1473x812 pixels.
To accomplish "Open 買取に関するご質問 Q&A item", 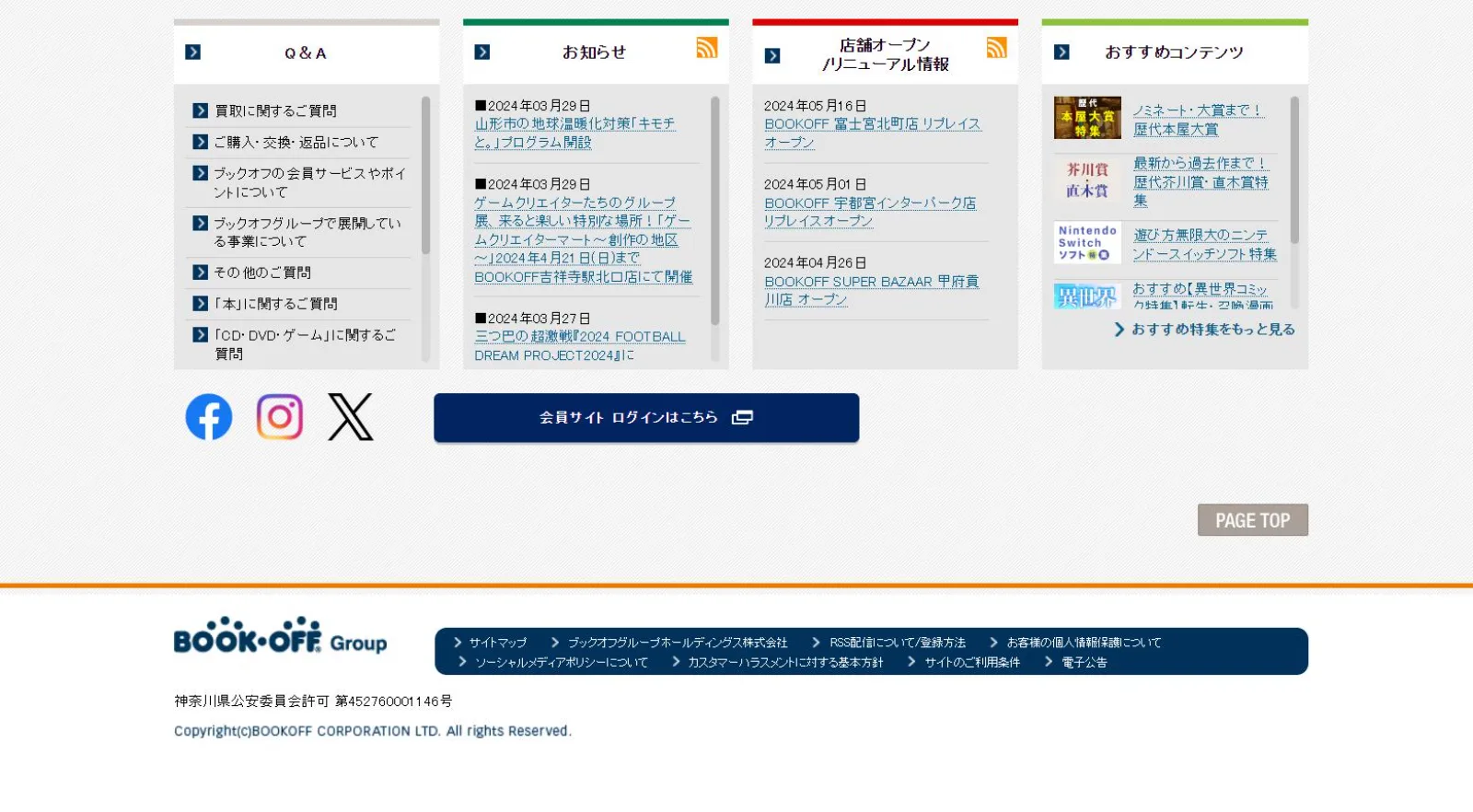I will (275, 110).
